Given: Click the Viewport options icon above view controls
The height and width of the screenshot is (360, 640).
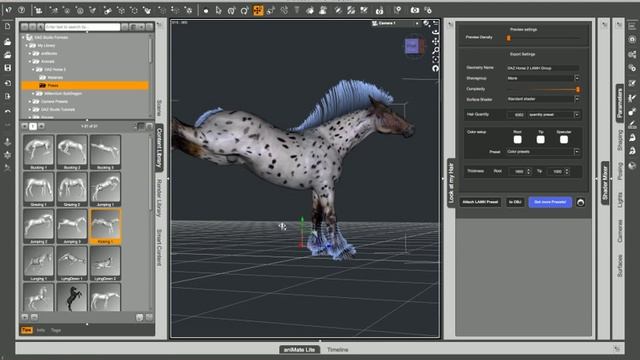Looking at the screenshot, I should tap(436, 23).
